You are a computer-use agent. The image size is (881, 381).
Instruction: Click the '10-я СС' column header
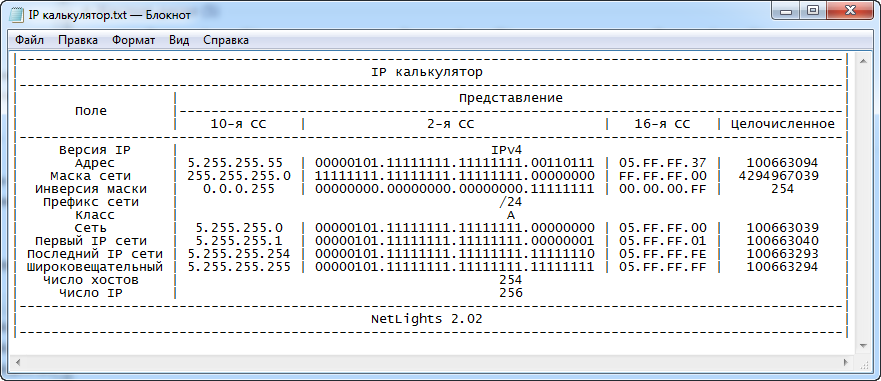pos(238,124)
